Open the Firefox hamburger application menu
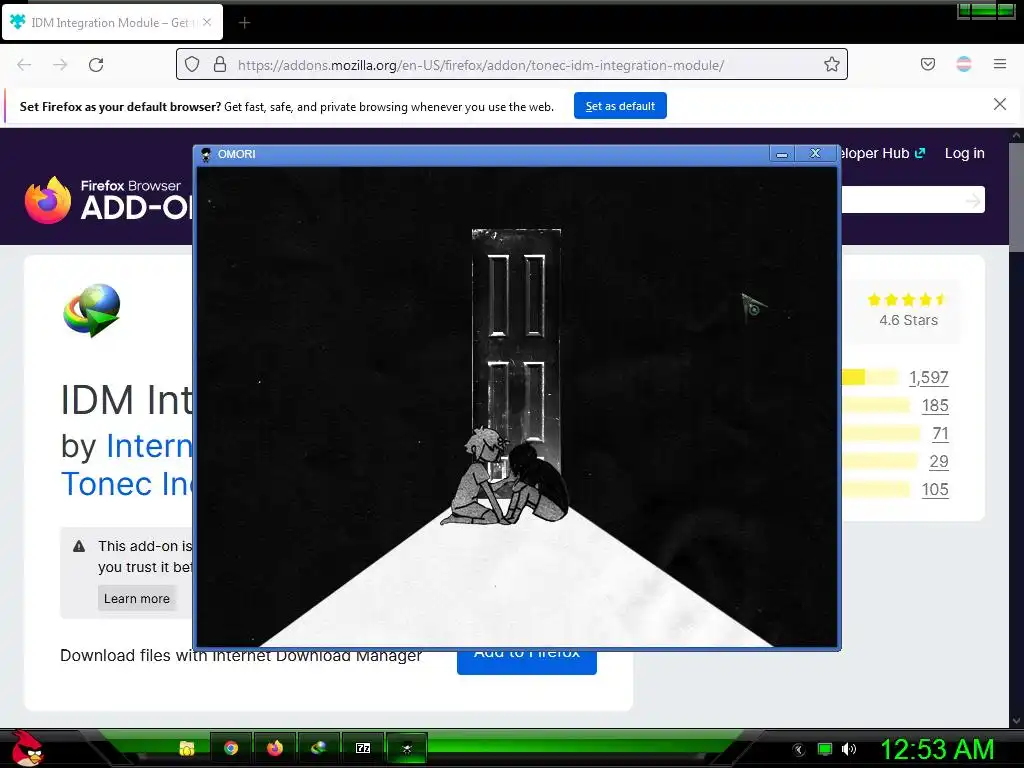 [x=999, y=64]
